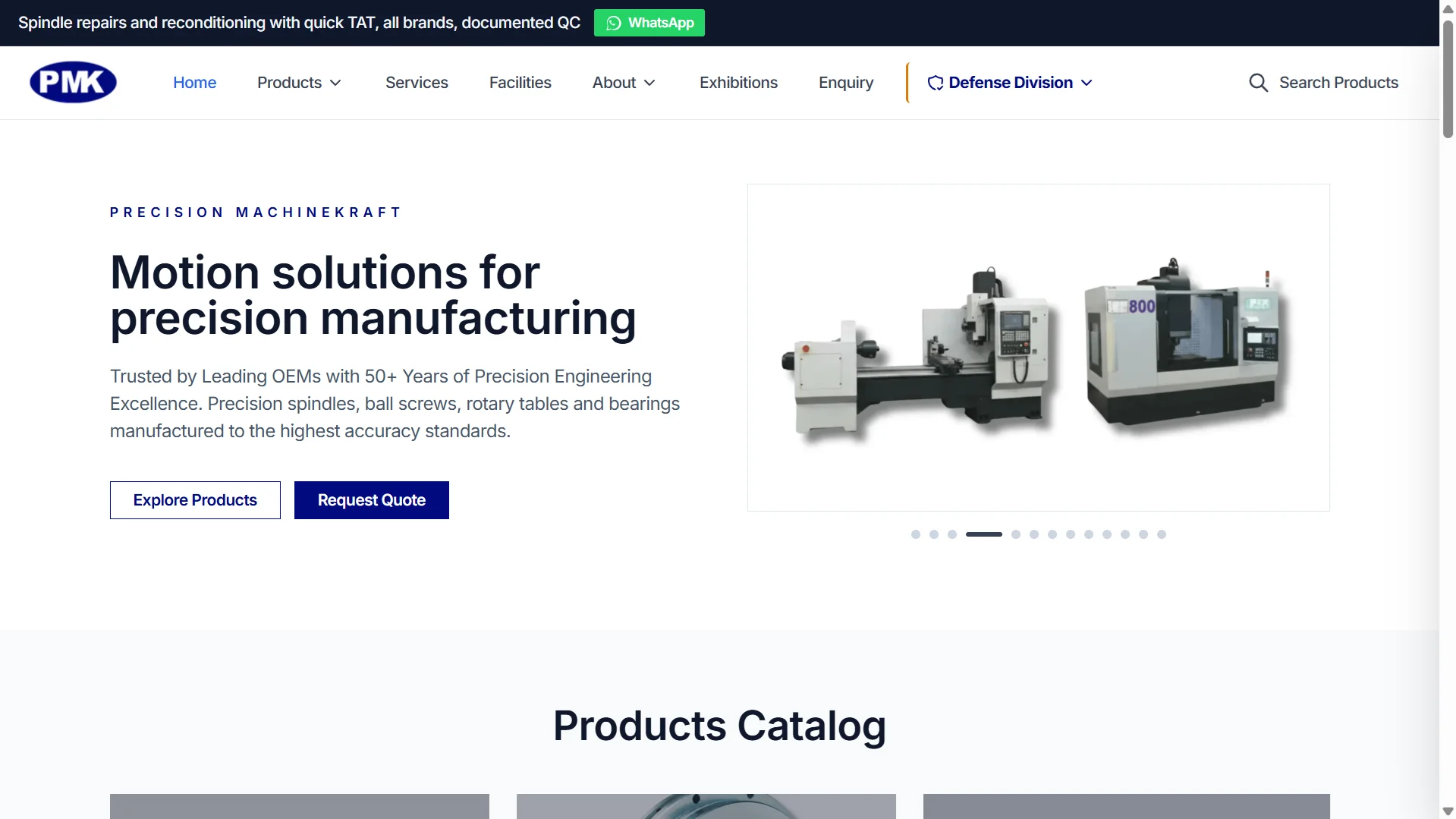The image size is (1456, 819).
Task: Open Services page
Action: tap(417, 83)
